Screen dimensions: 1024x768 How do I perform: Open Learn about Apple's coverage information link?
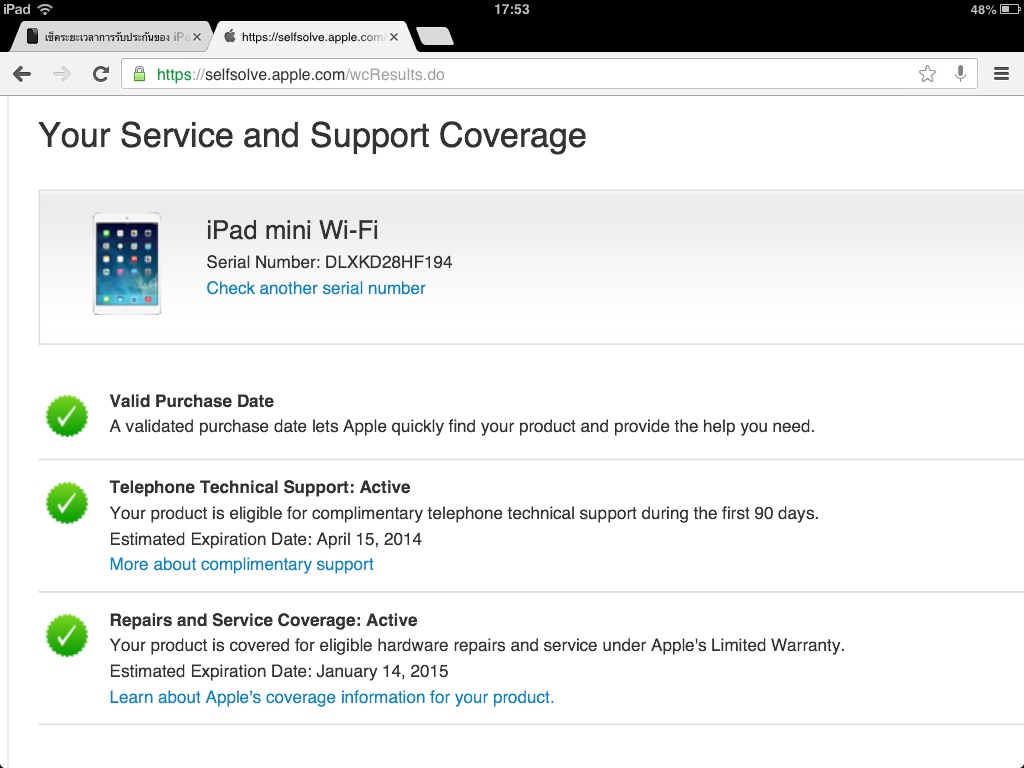tap(332, 697)
